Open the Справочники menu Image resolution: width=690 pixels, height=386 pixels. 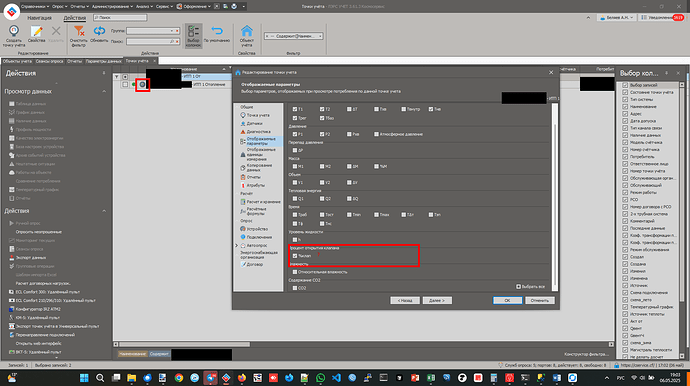pyautogui.click(x=35, y=6)
